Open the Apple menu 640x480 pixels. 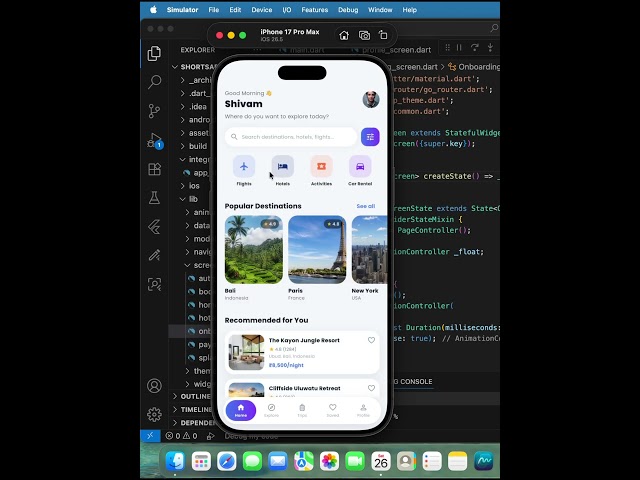click(153, 10)
